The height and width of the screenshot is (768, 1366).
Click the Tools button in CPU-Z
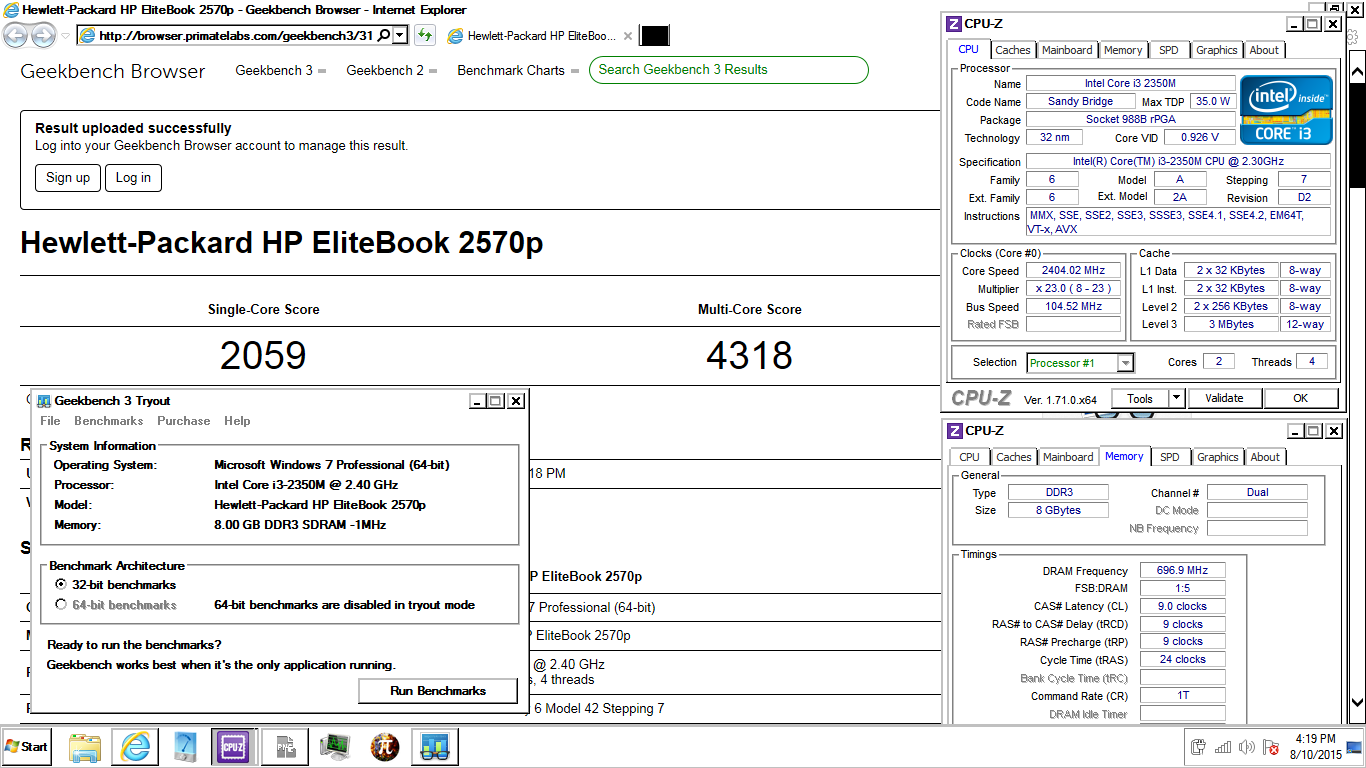pyautogui.click(x=1140, y=398)
